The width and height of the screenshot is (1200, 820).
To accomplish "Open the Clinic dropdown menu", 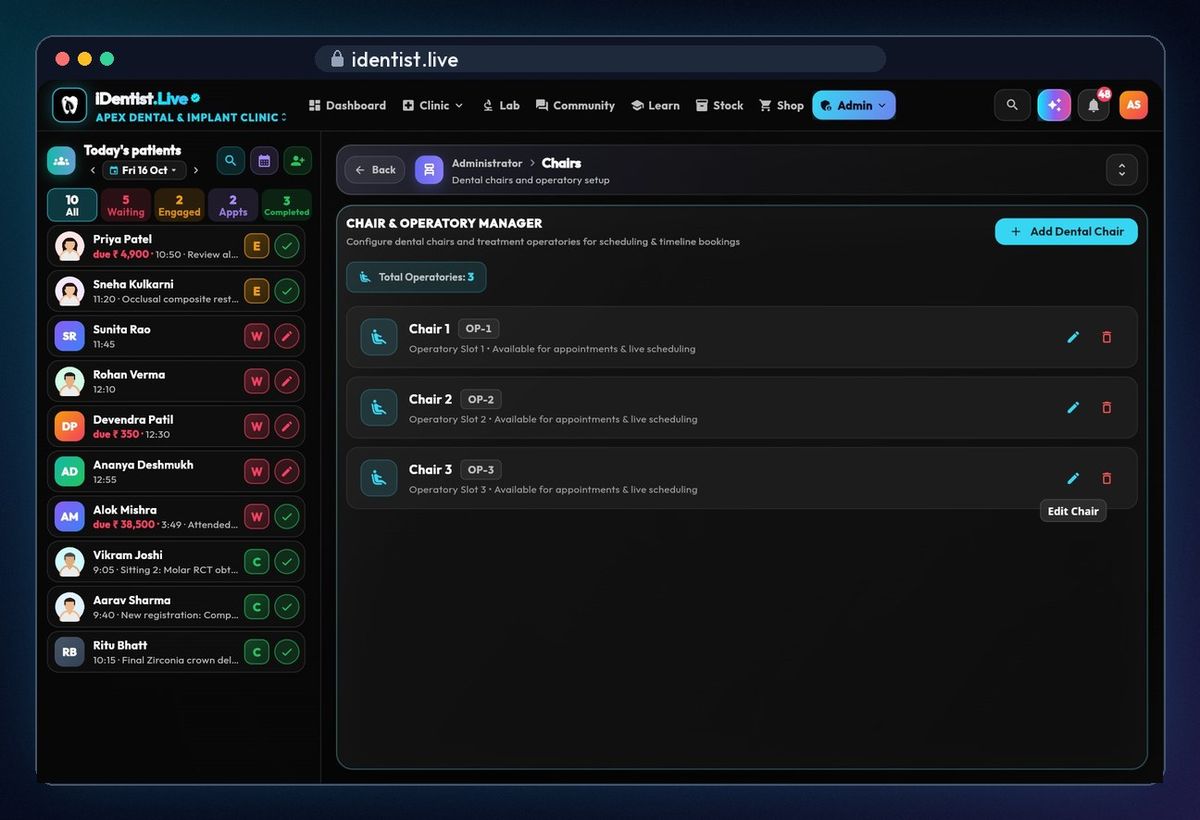I will [x=433, y=105].
